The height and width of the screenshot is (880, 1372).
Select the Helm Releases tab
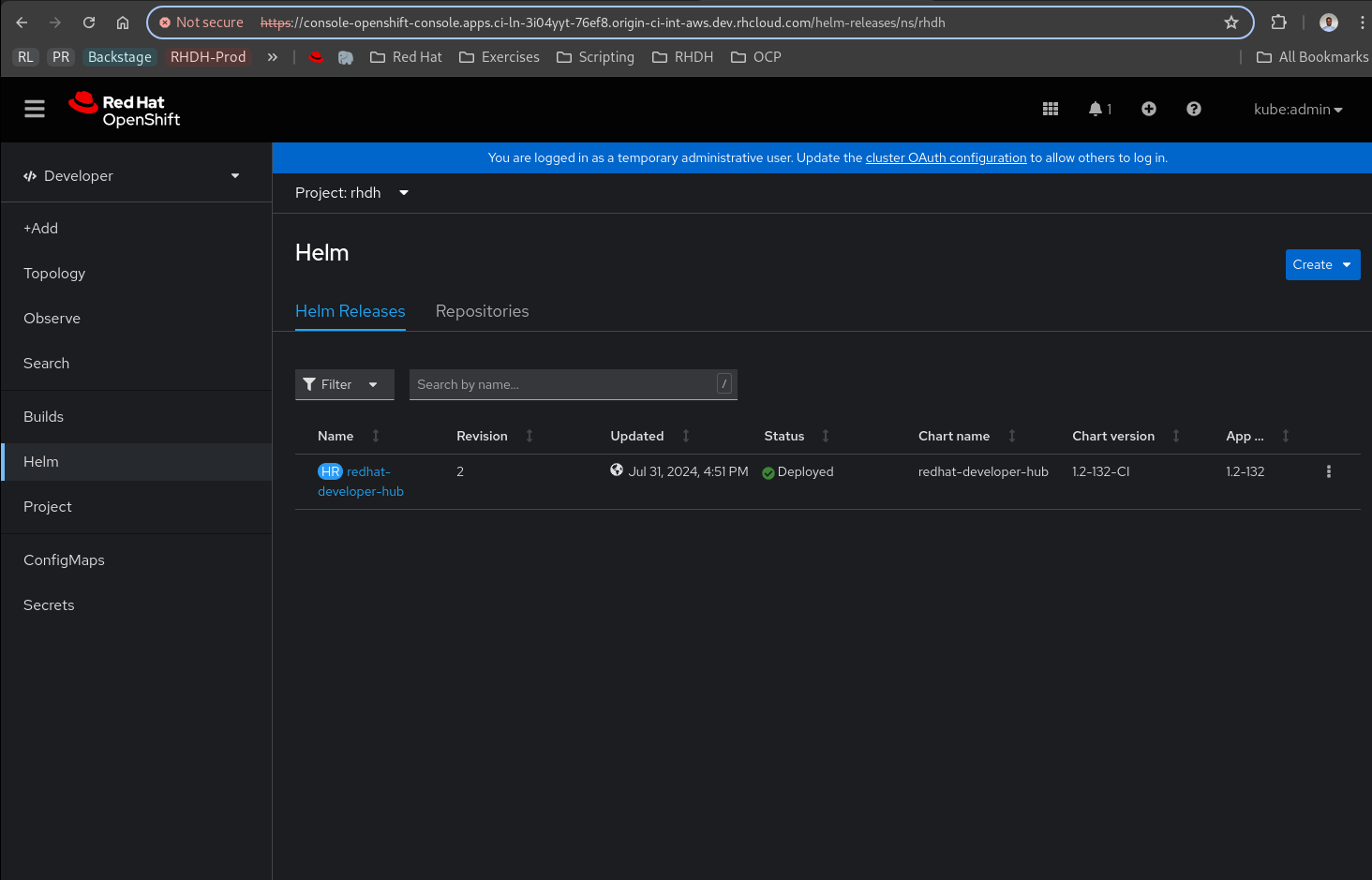pyautogui.click(x=350, y=311)
